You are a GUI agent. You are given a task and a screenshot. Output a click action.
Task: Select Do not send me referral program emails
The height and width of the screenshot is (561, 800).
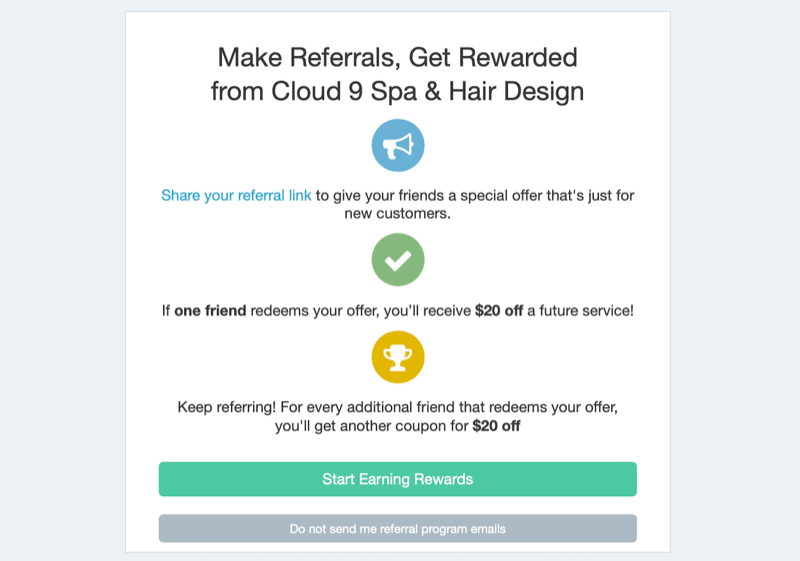click(x=397, y=528)
